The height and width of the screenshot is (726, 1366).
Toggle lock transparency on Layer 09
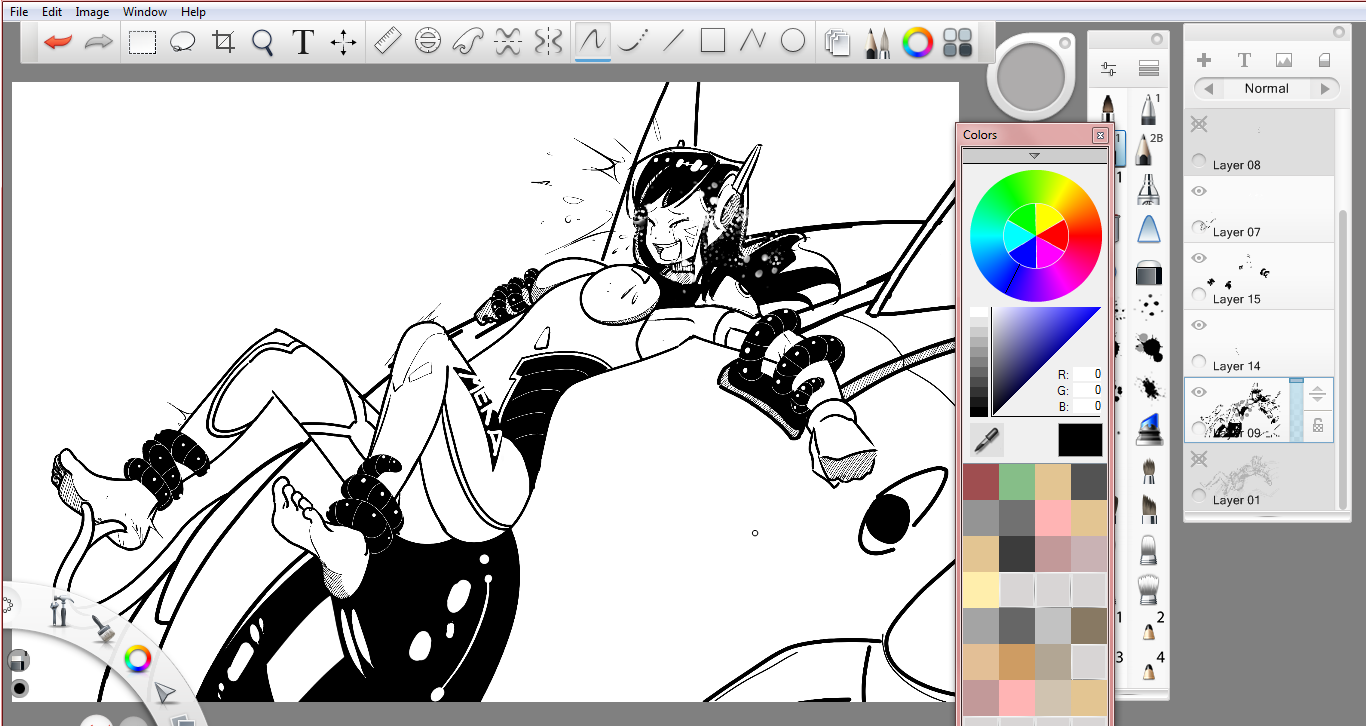1318,425
